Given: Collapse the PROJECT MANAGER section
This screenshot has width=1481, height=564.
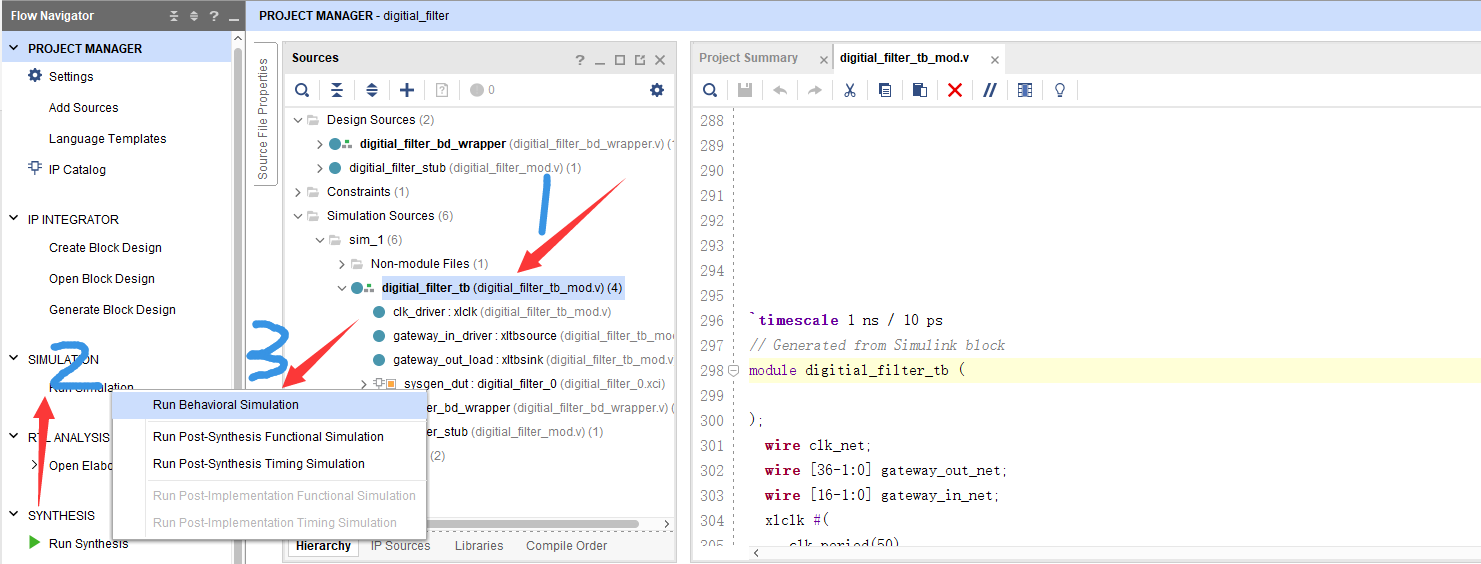Looking at the screenshot, I should click(x=14, y=48).
